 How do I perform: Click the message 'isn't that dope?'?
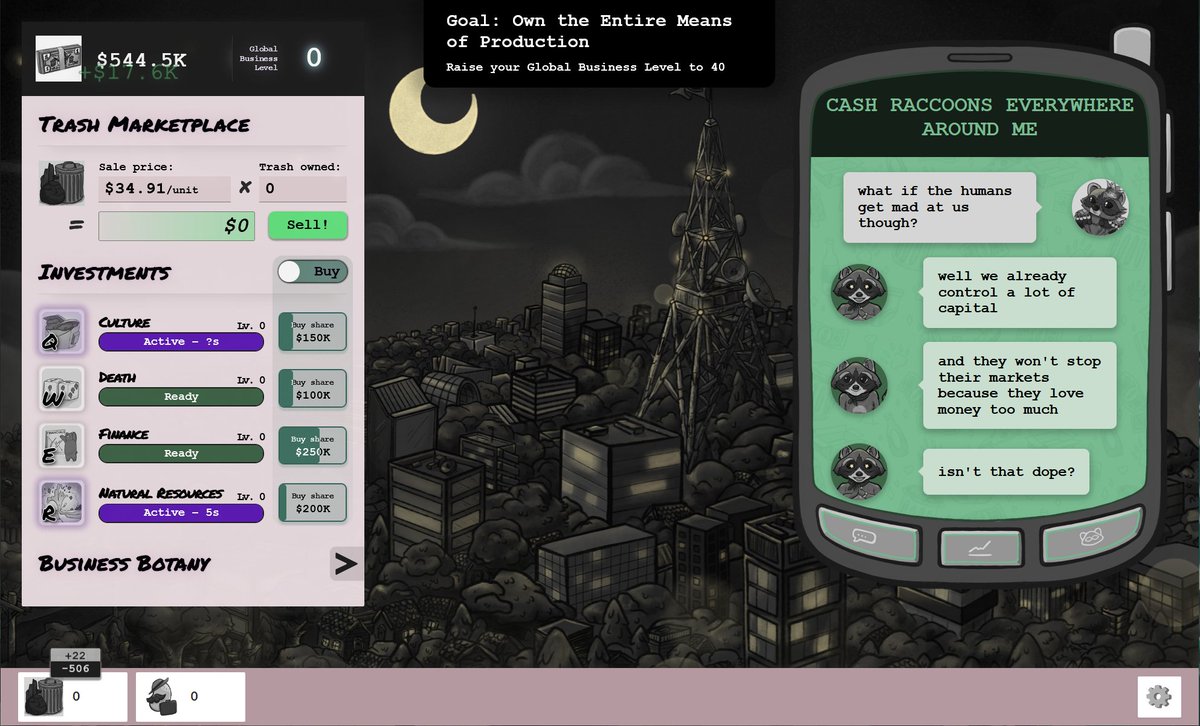(x=1006, y=471)
